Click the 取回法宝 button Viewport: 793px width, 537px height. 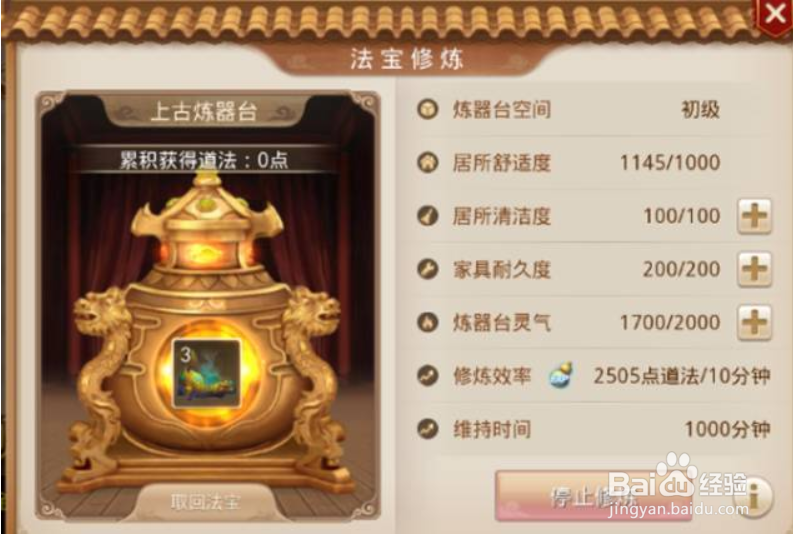pos(205,502)
